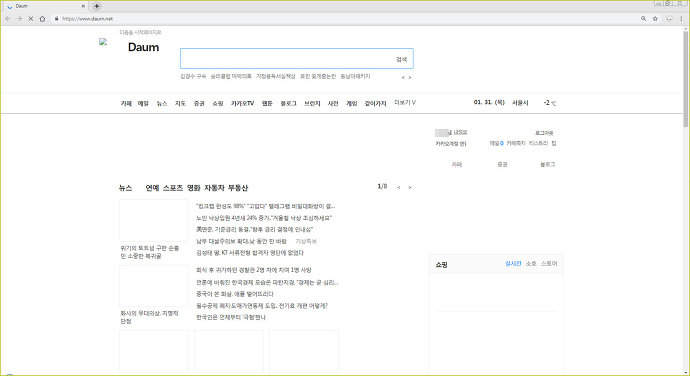Open 블로그 shortcut in the login panel
The image size is (690, 376).
click(547, 164)
